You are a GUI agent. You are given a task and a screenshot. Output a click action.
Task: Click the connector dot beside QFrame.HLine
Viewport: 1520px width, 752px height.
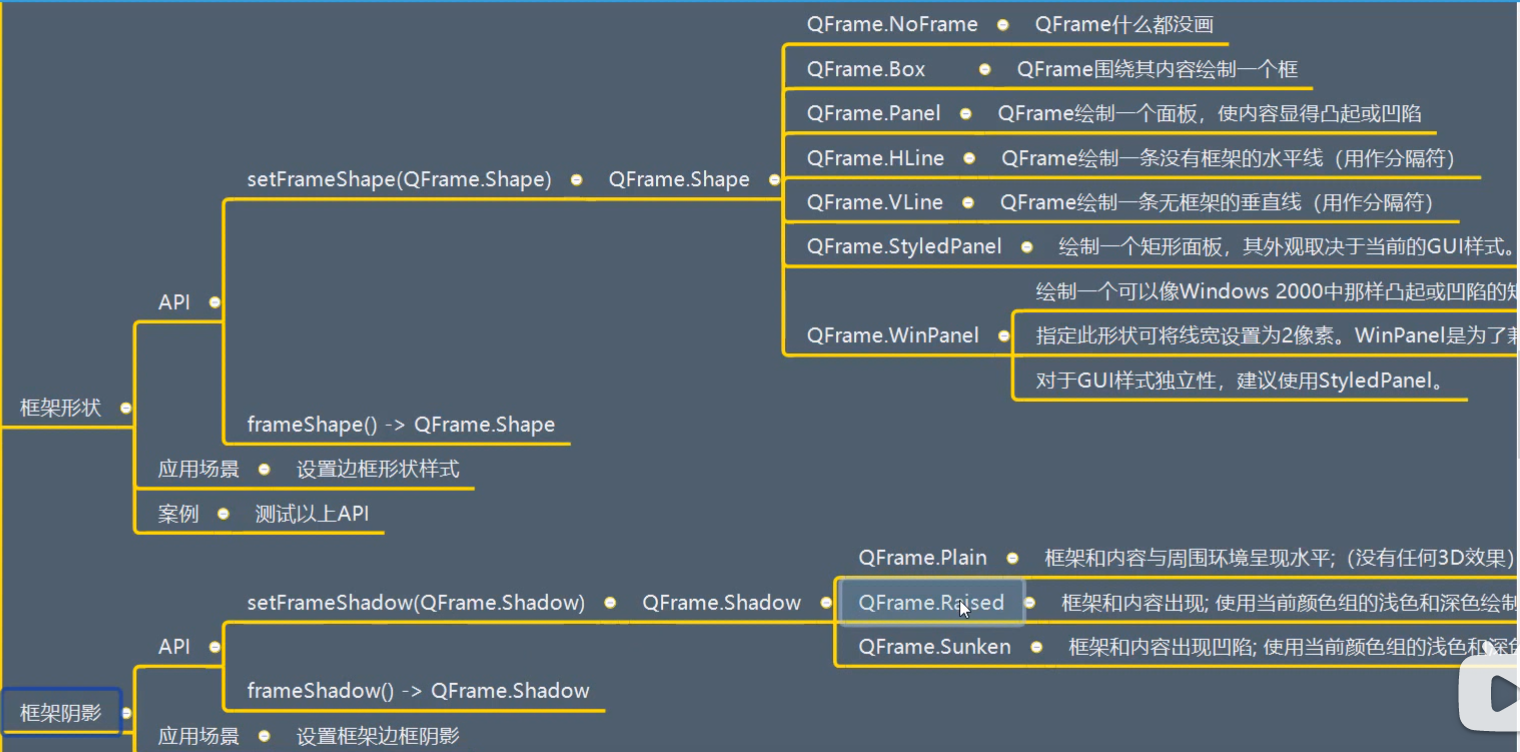pos(971,158)
